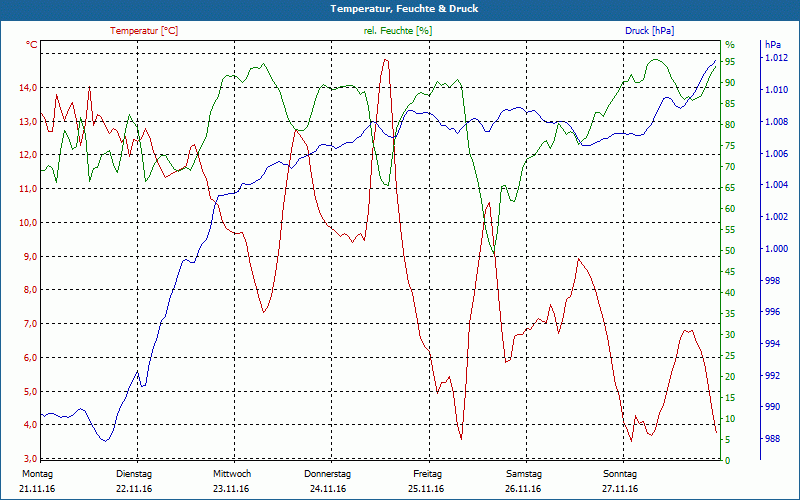Click the '70' humidity axis value

pyautogui.click(x=730, y=166)
